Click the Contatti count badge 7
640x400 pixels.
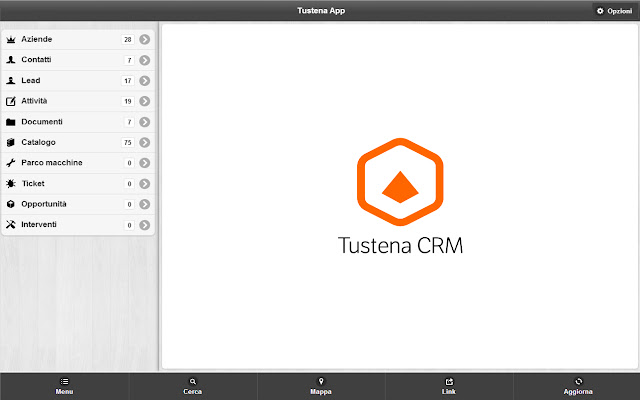tap(129, 60)
